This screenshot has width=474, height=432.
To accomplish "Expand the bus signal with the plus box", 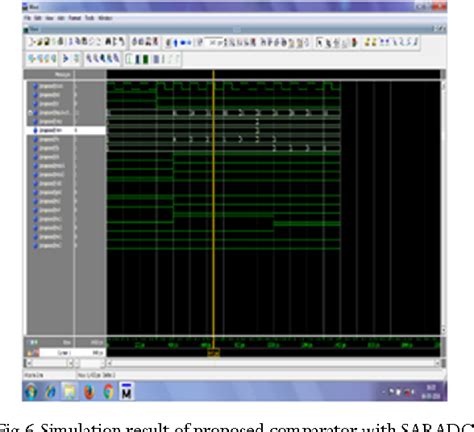I will click(30, 113).
